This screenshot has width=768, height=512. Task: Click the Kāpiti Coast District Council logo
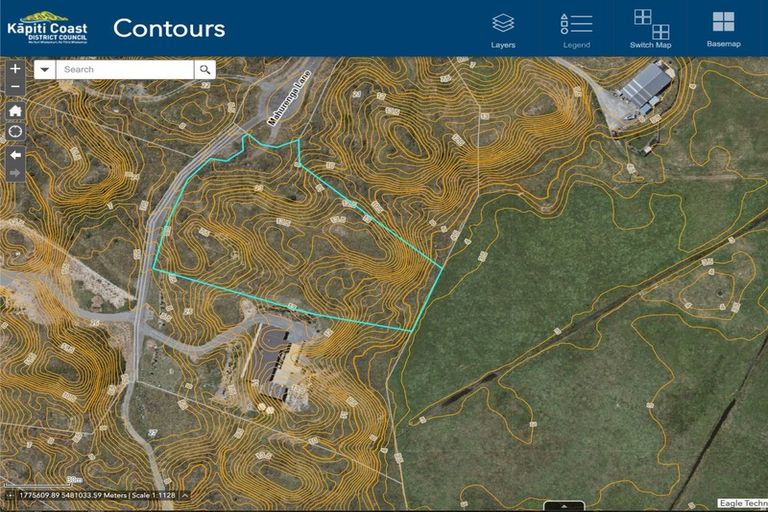[x=48, y=28]
